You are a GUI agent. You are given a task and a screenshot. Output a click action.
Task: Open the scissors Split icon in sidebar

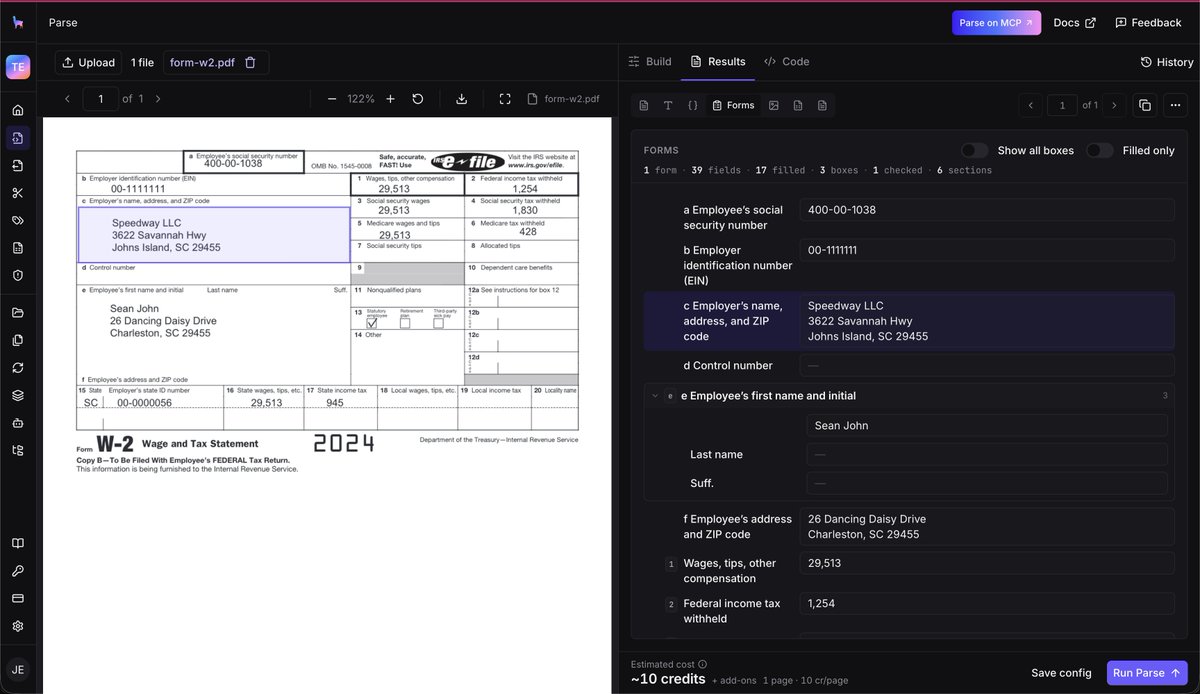(18, 193)
